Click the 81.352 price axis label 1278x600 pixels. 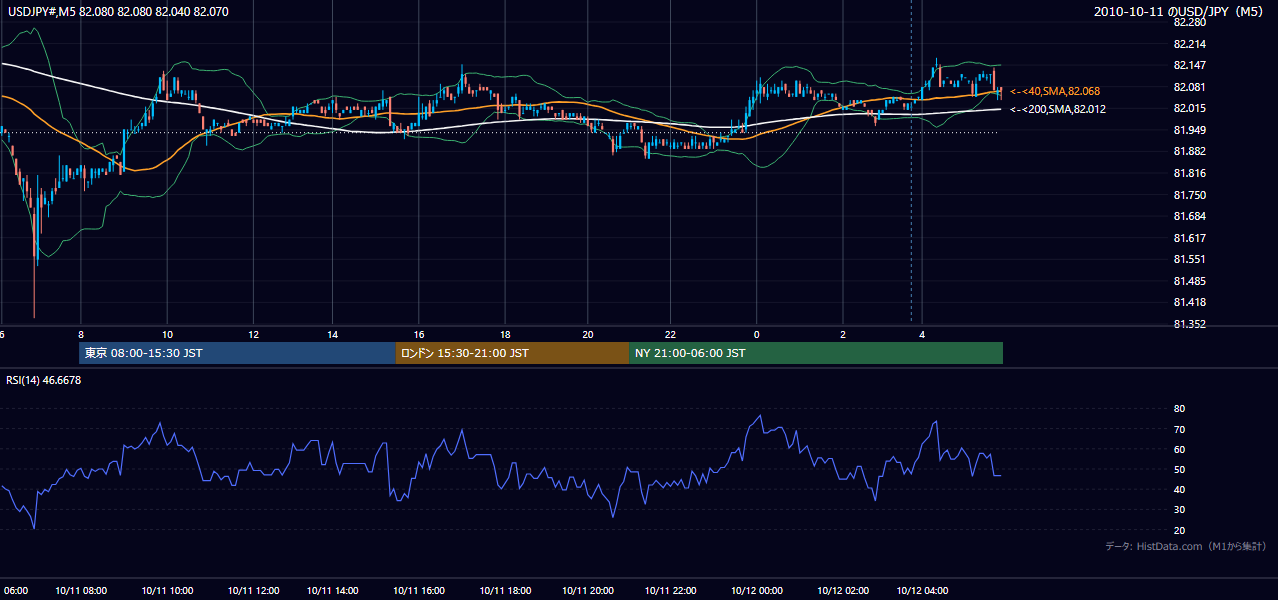coord(1189,324)
